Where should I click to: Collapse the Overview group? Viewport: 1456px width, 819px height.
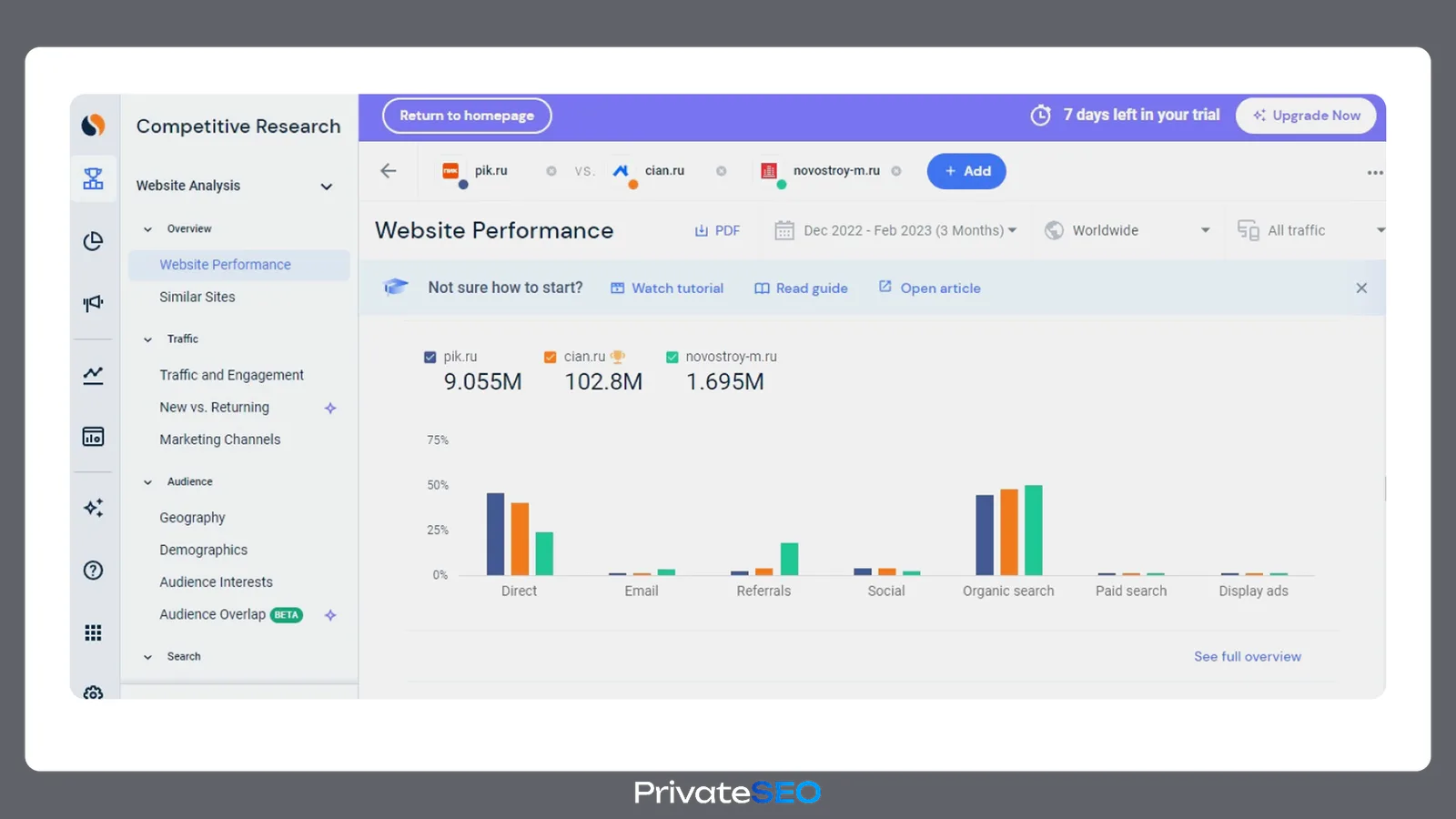(147, 229)
